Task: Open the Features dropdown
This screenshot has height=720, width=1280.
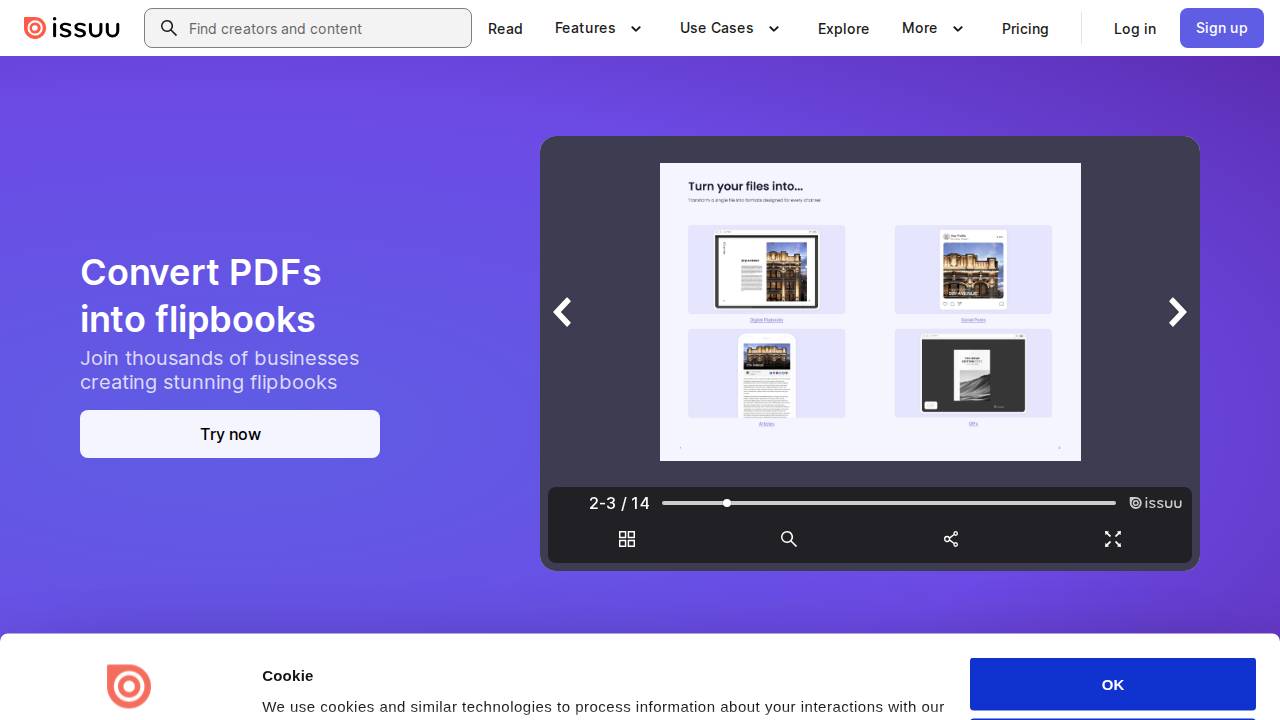Action: 598,28
